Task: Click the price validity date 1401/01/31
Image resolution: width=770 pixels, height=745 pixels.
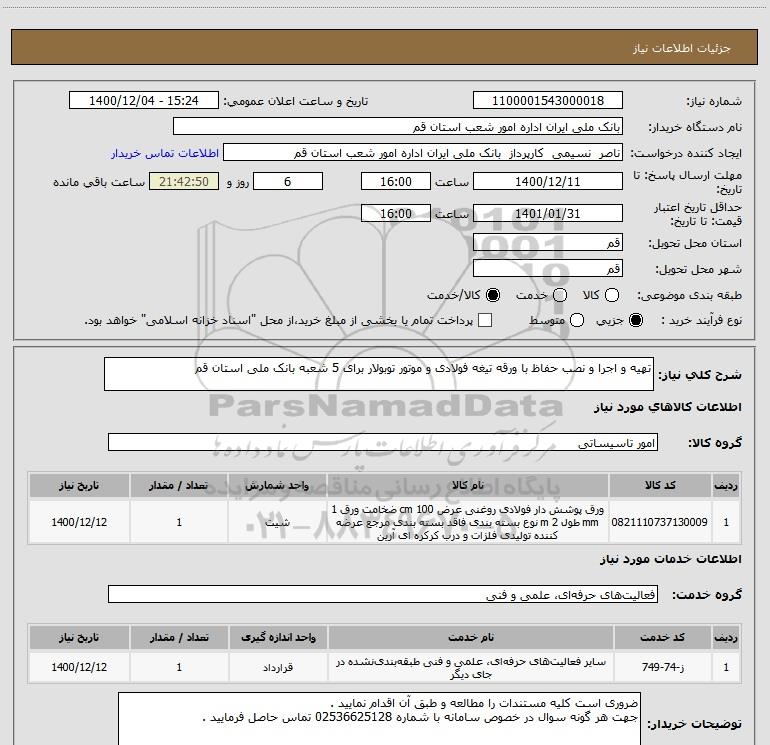Action: coord(548,214)
